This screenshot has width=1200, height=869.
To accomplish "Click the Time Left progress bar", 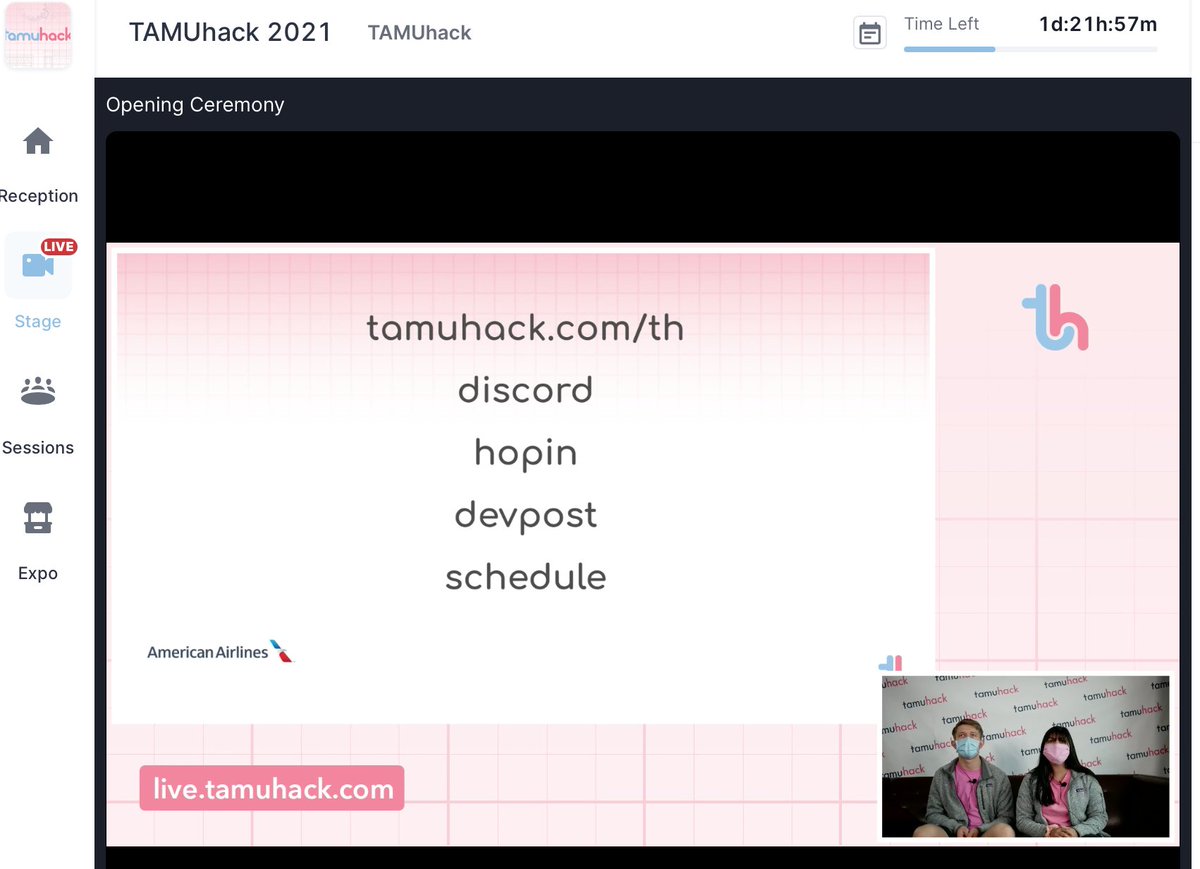I will [x=1031, y=49].
